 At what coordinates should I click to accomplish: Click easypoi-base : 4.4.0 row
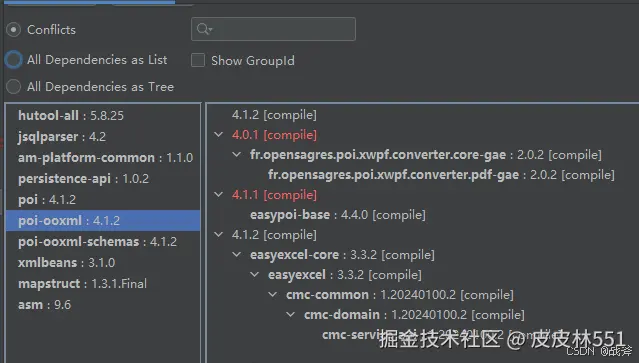click(337, 214)
